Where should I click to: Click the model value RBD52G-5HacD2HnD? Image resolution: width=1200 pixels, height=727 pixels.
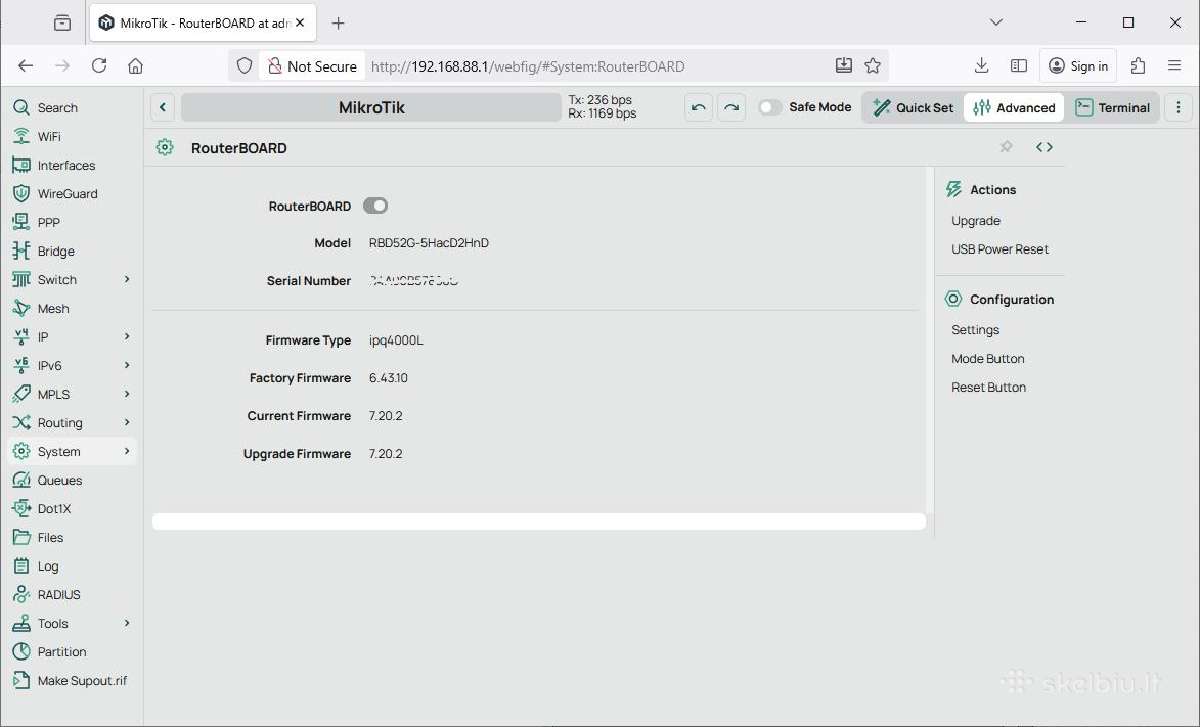[429, 243]
